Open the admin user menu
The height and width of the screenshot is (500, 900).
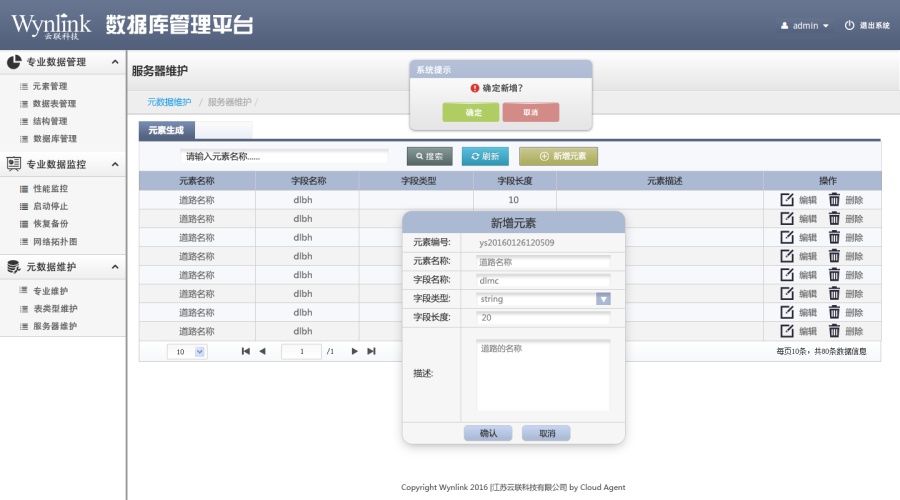point(805,26)
